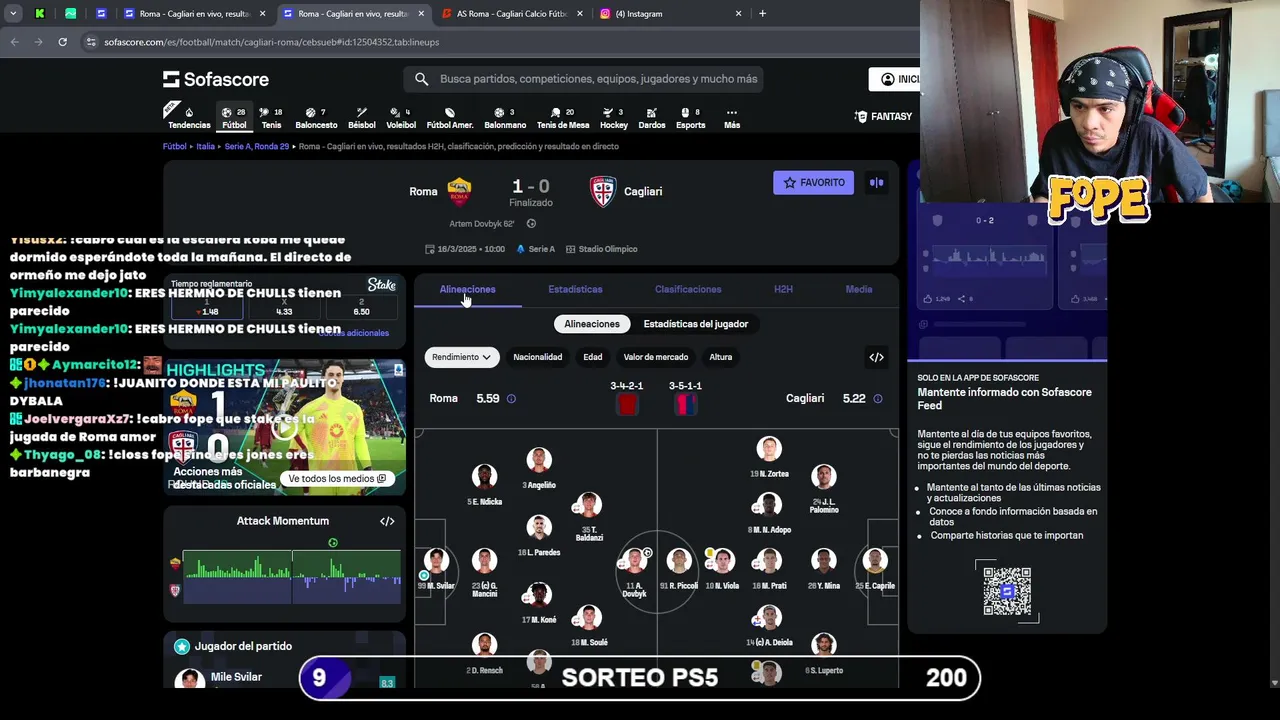Viewport: 1280px width, 720px height.
Task: Click Ve todos los medios button
Action: [x=337, y=478]
